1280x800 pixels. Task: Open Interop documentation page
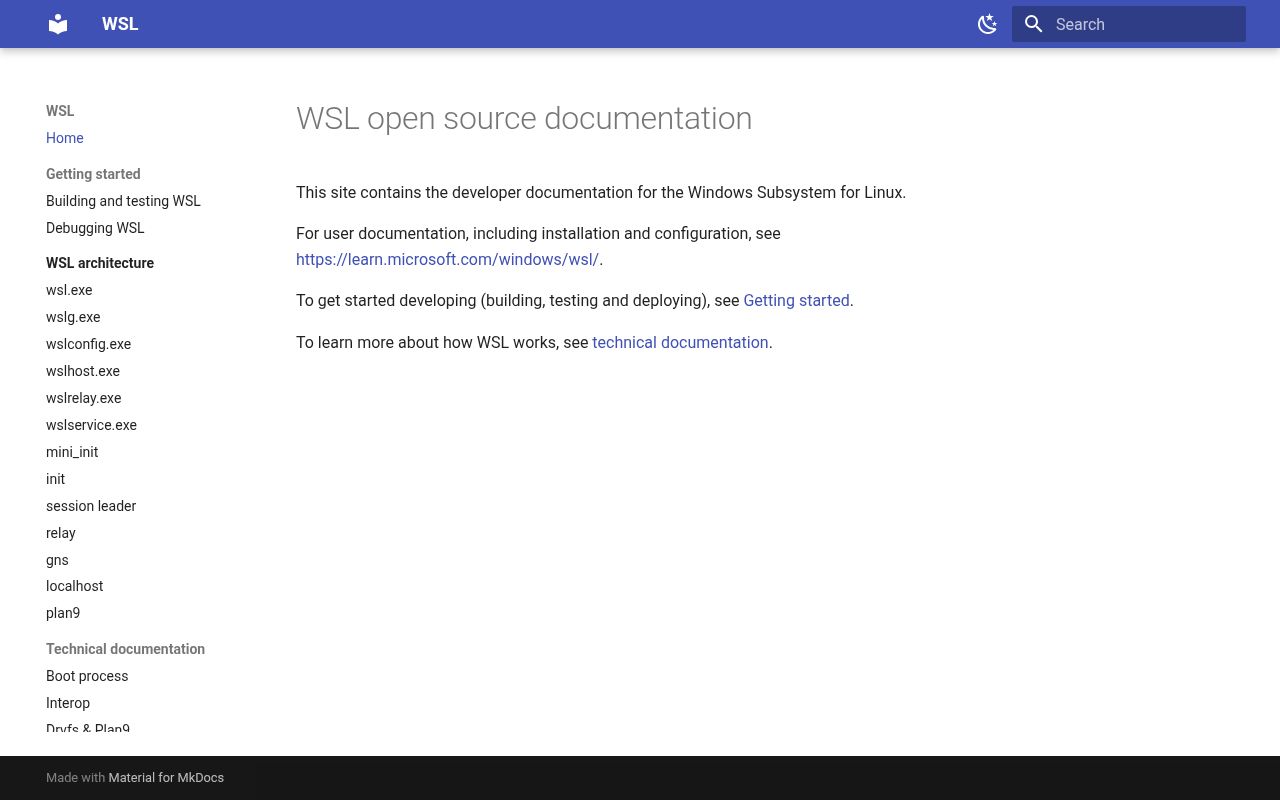coord(68,703)
